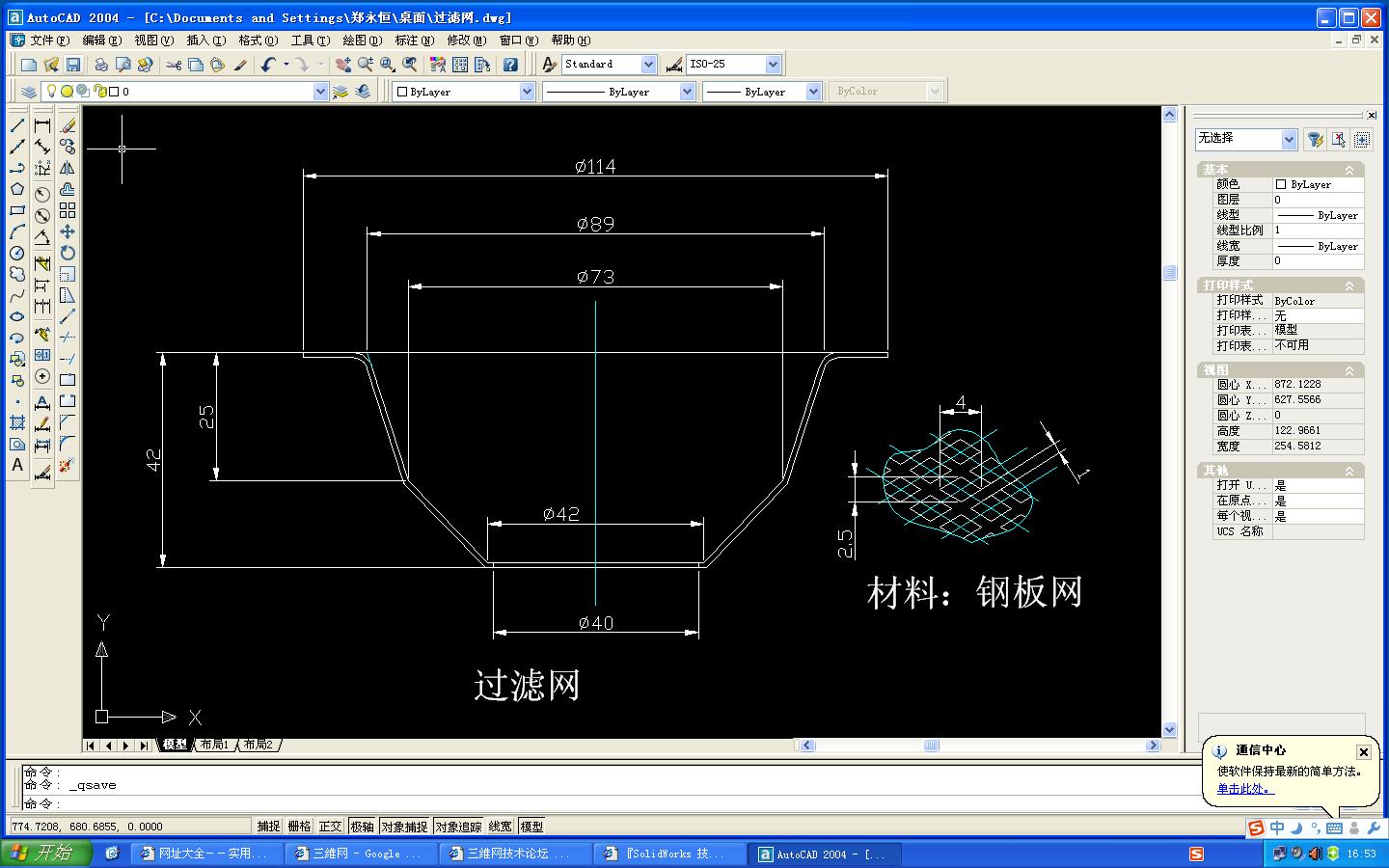Activate the Pan realtime hand tool
Viewport: 1389px width, 868px height.
[342, 65]
